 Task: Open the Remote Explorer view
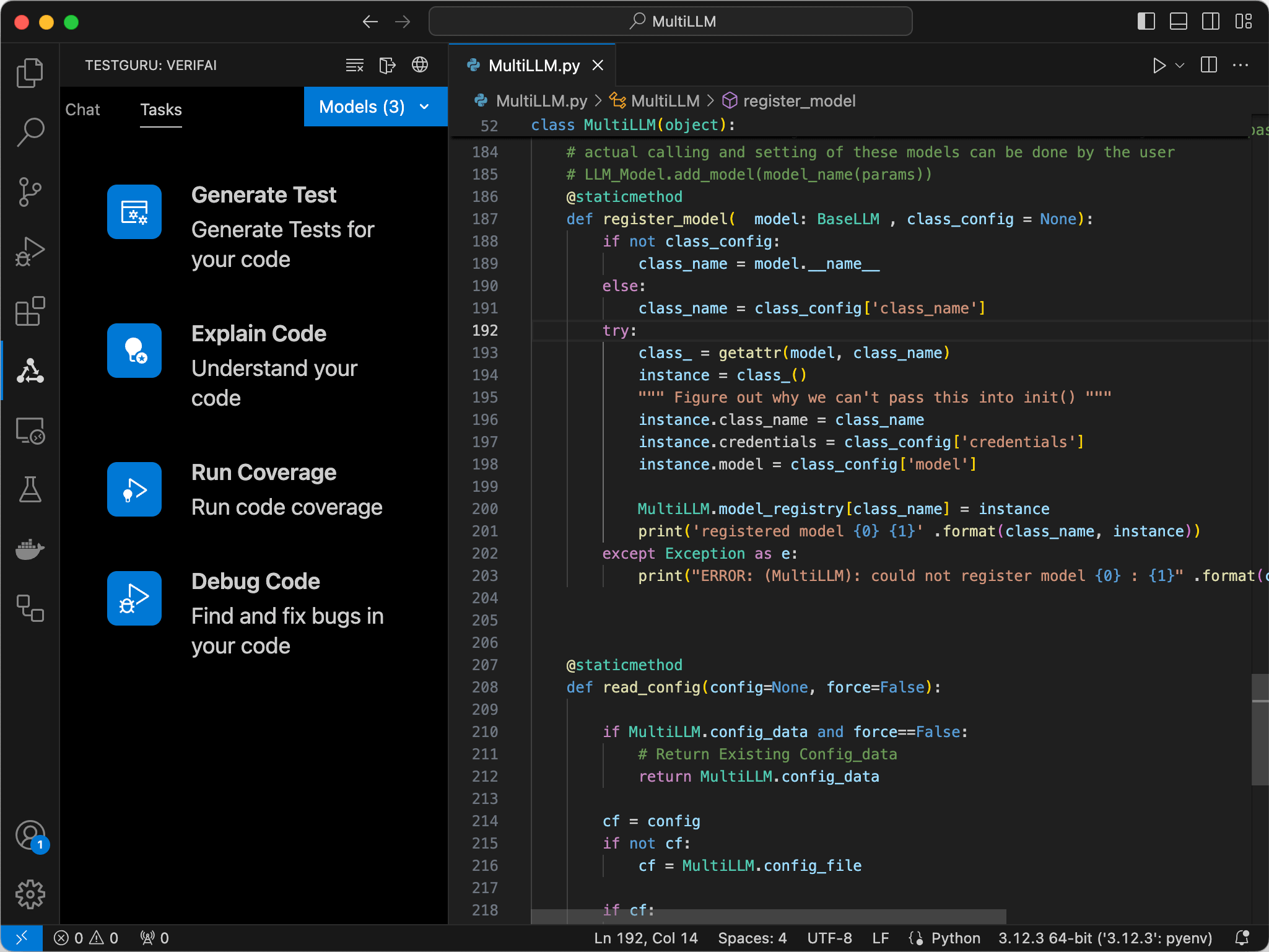pos(30,430)
